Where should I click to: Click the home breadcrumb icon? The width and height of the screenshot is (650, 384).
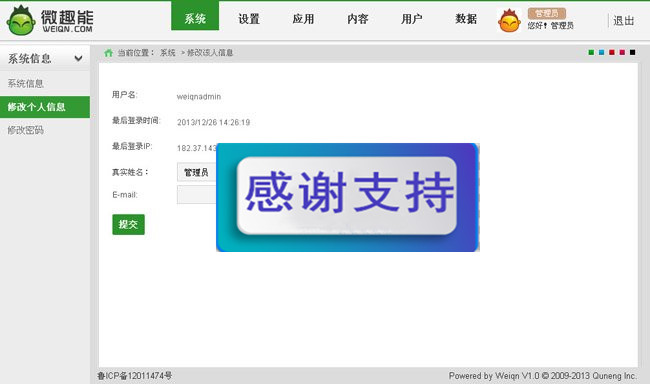click(109, 53)
